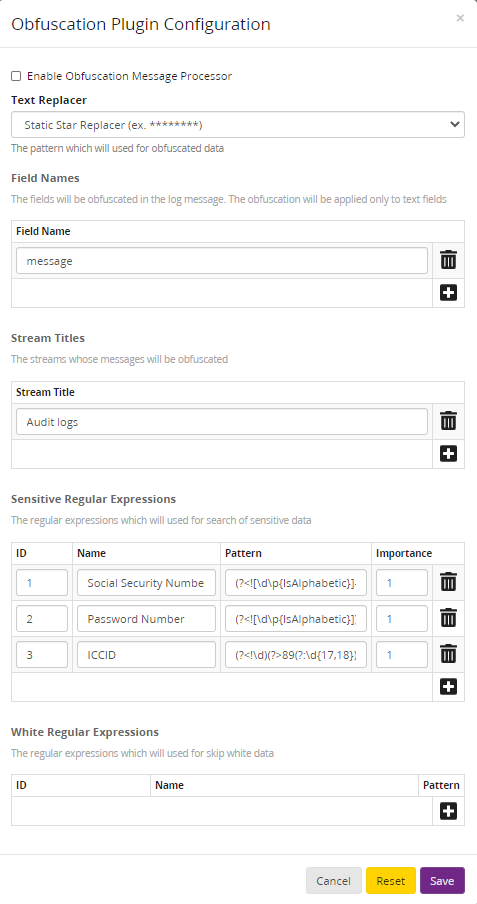Delete the Password Number expression row
Screen dimensions: 477x904
448,619
